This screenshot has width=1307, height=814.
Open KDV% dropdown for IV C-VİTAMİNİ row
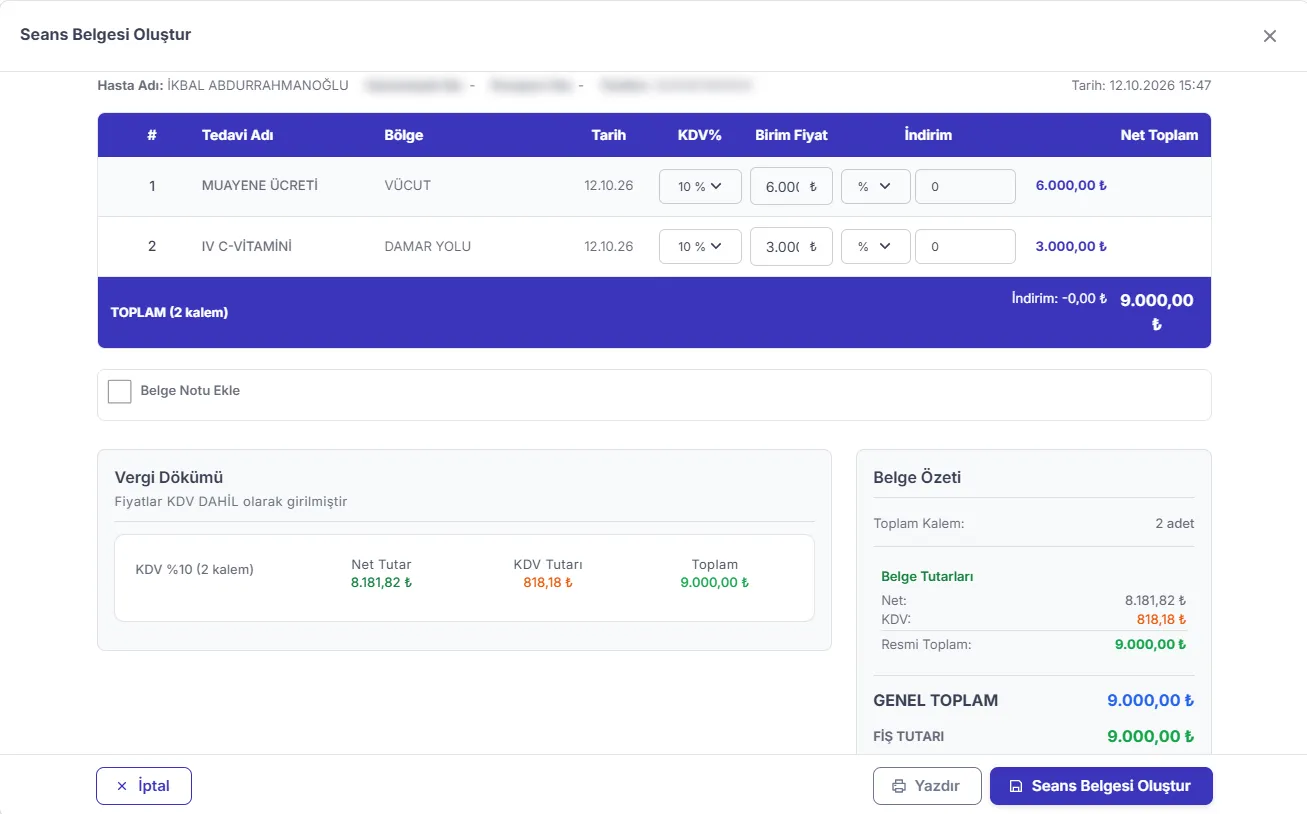pos(700,247)
